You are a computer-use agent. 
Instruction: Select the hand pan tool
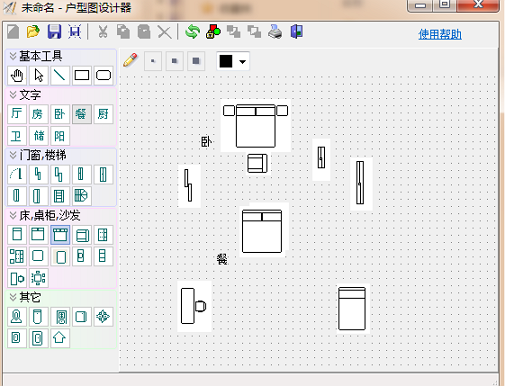pos(17,75)
